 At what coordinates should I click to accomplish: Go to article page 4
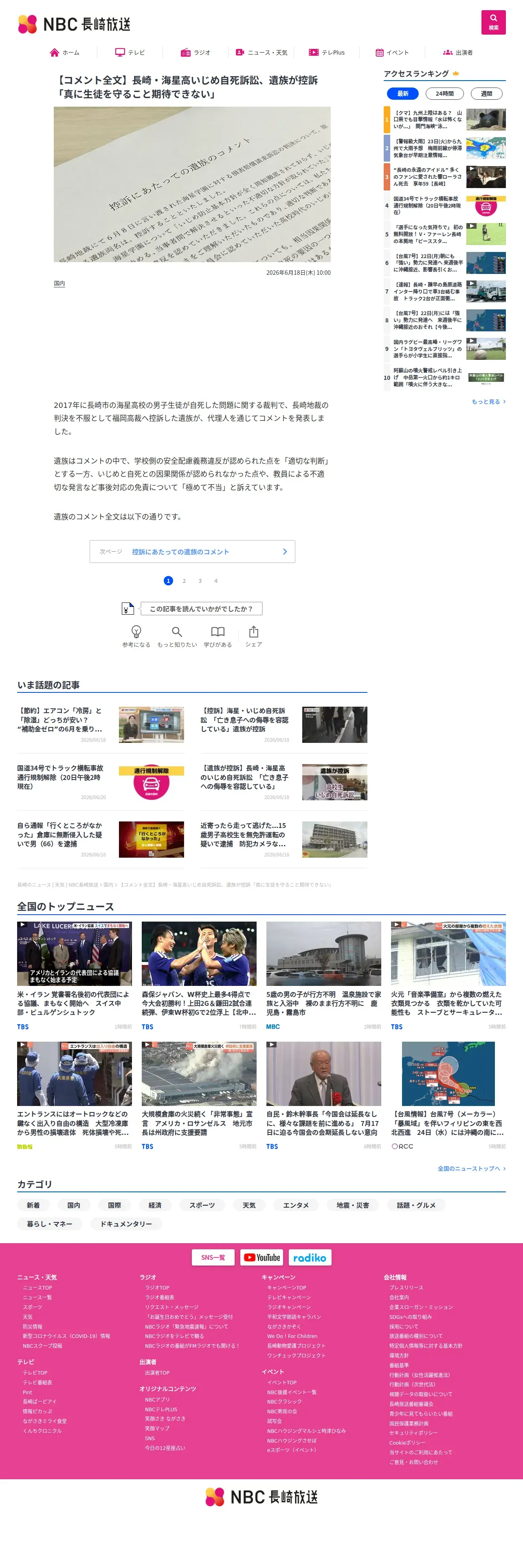click(215, 581)
